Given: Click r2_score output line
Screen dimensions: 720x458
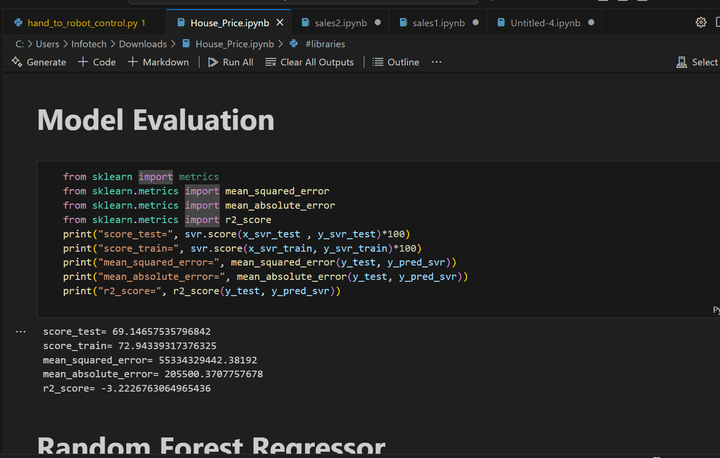Looking at the screenshot, I should tap(127, 389).
